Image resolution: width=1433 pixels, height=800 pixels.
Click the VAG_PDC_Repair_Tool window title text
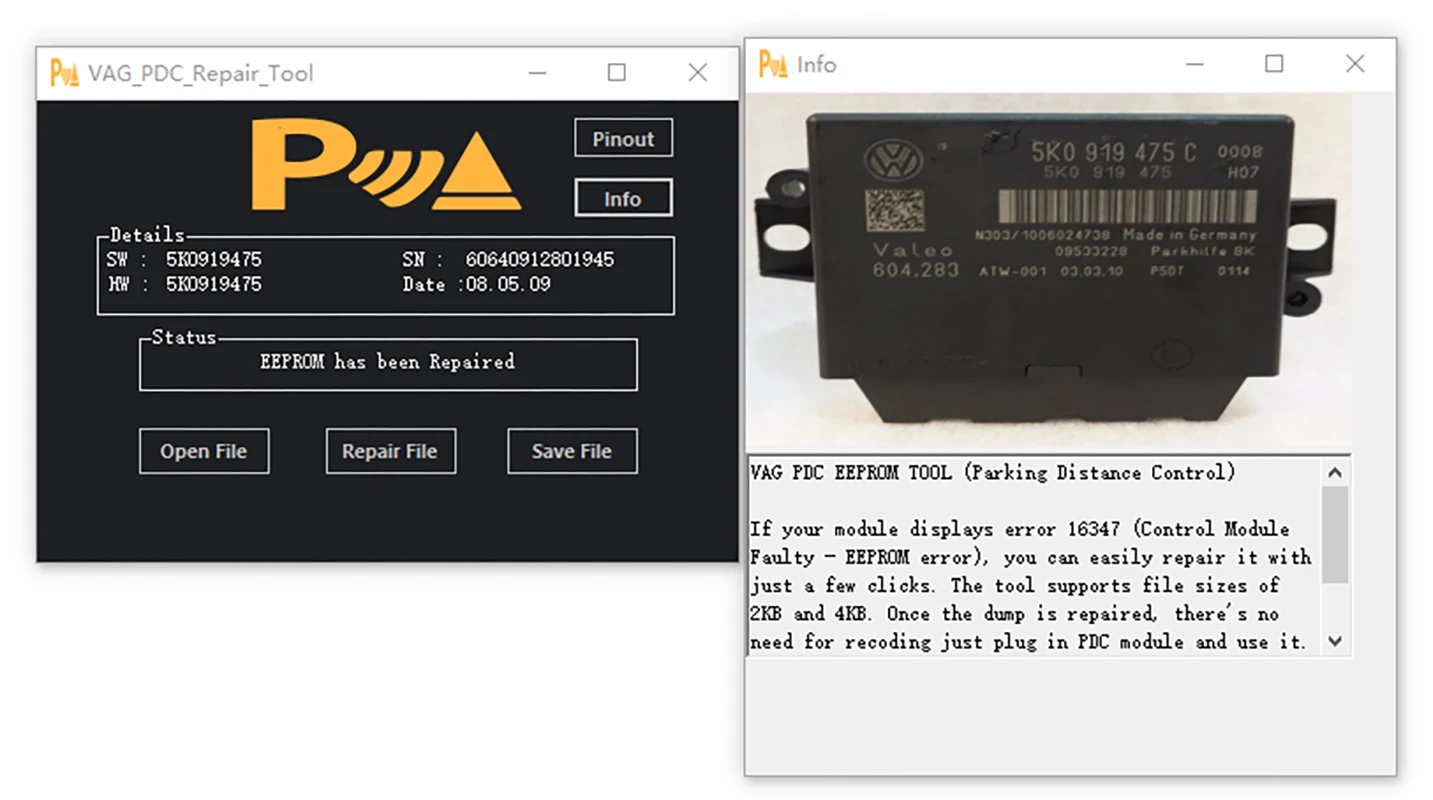201,73
